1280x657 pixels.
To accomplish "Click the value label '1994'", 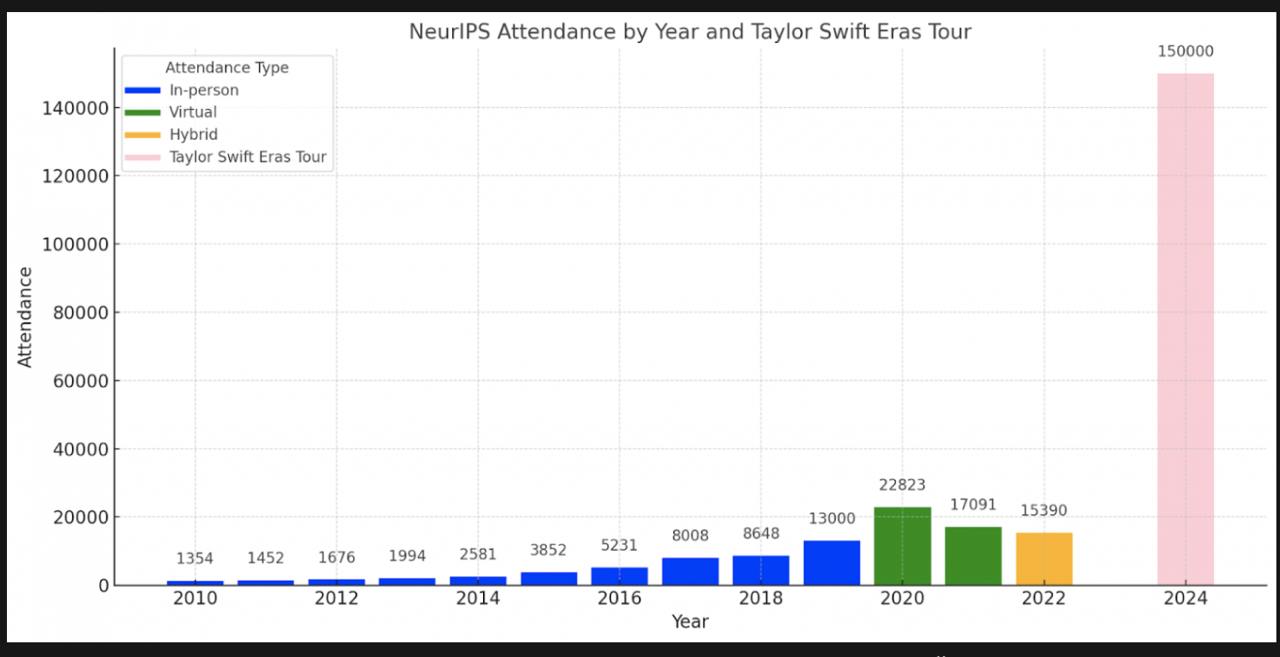I will point(407,557).
